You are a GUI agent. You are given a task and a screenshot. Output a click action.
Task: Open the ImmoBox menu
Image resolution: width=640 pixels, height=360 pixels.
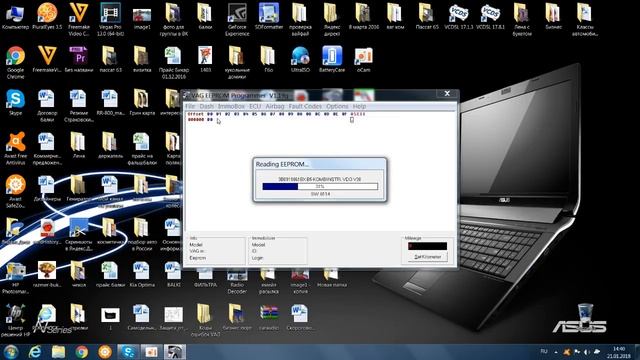coord(231,106)
